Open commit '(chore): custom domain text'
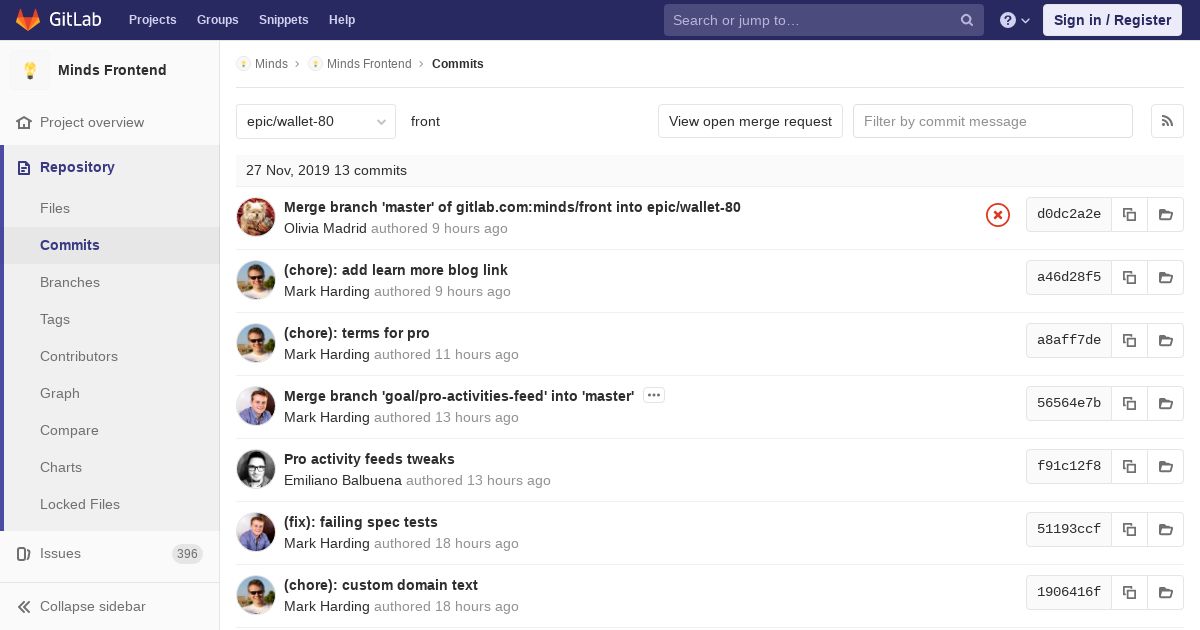 pos(381,585)
